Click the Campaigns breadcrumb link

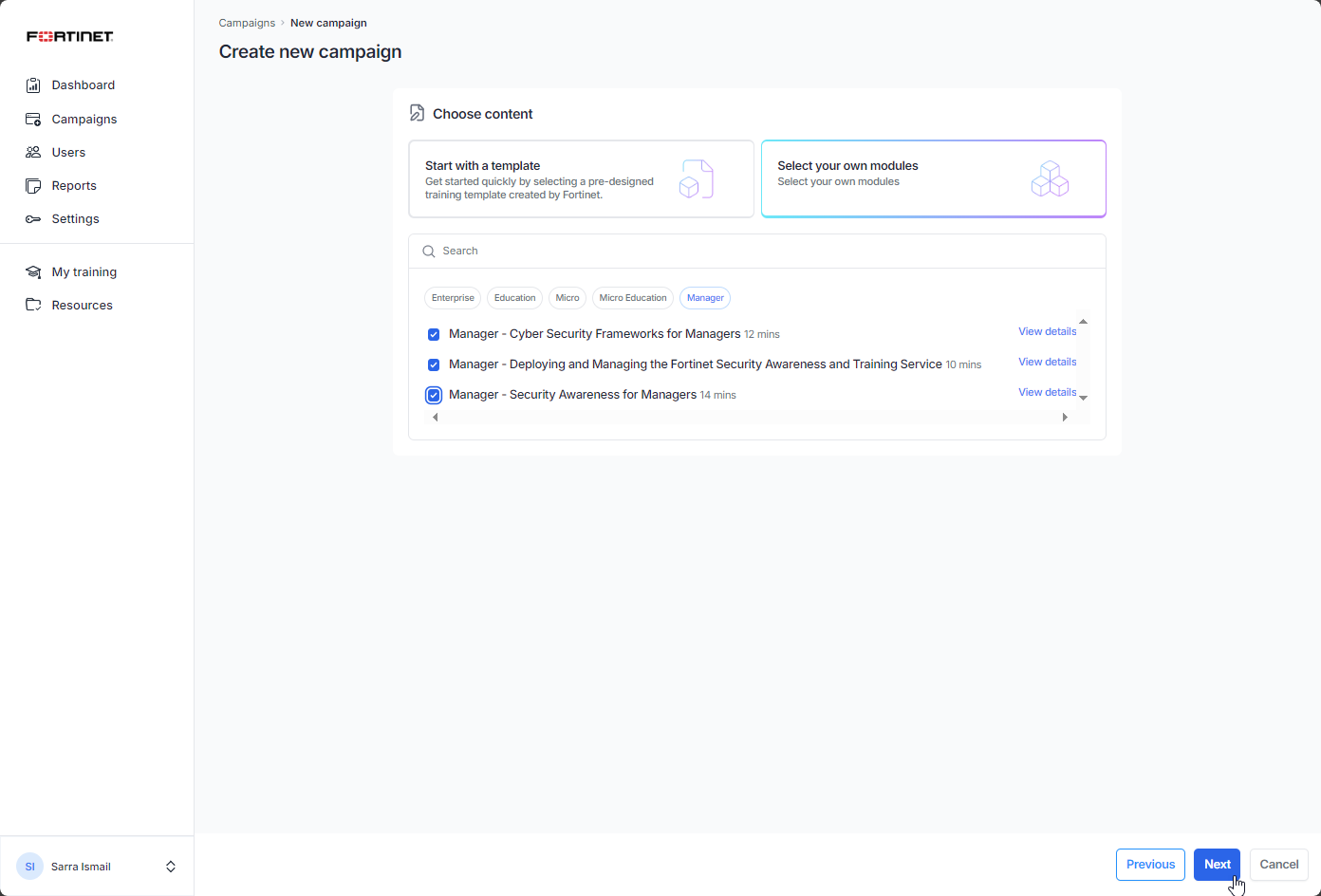click(247, 23)
